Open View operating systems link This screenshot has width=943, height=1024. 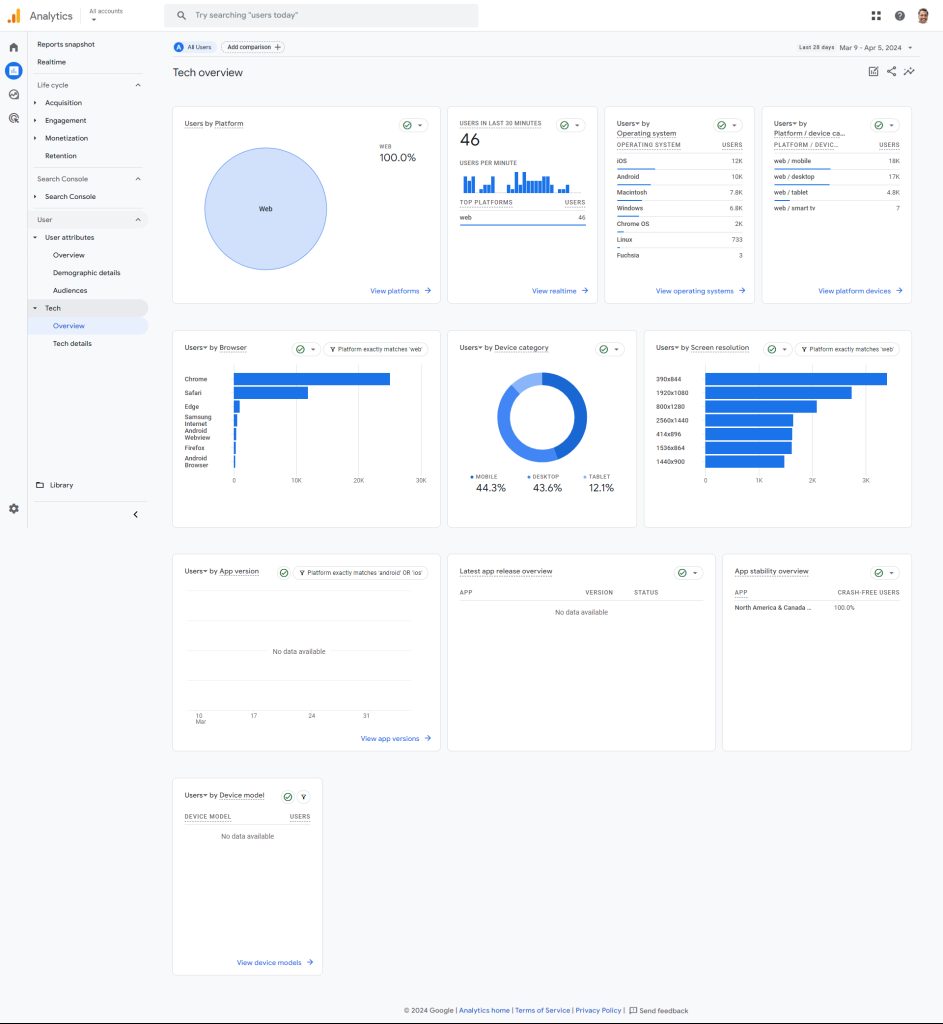(x=701, y=291)
